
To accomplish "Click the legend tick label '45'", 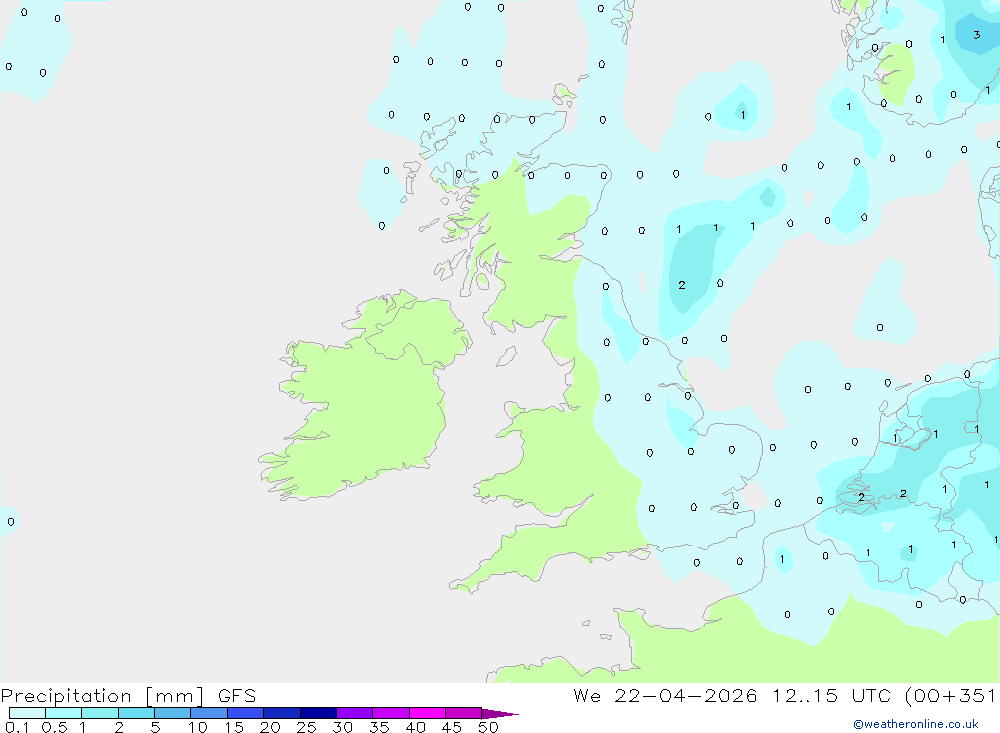I will [452, 727].
